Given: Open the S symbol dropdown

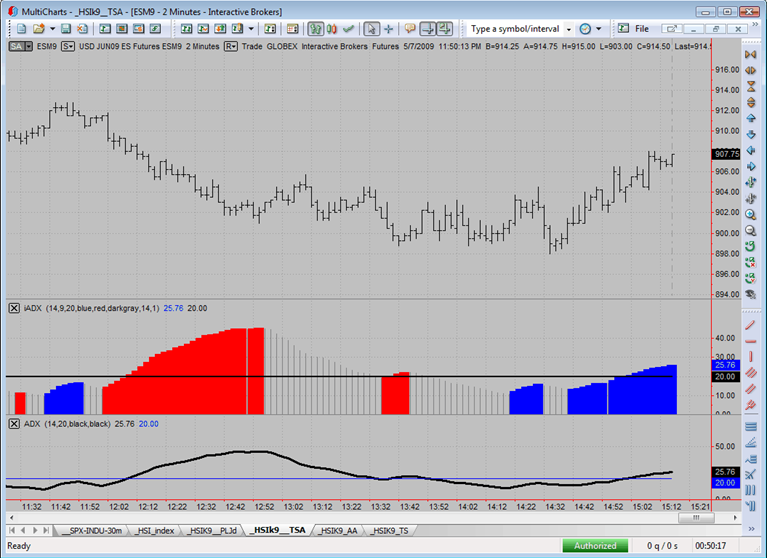Looking at the screenshot, I should click(68, 46).
